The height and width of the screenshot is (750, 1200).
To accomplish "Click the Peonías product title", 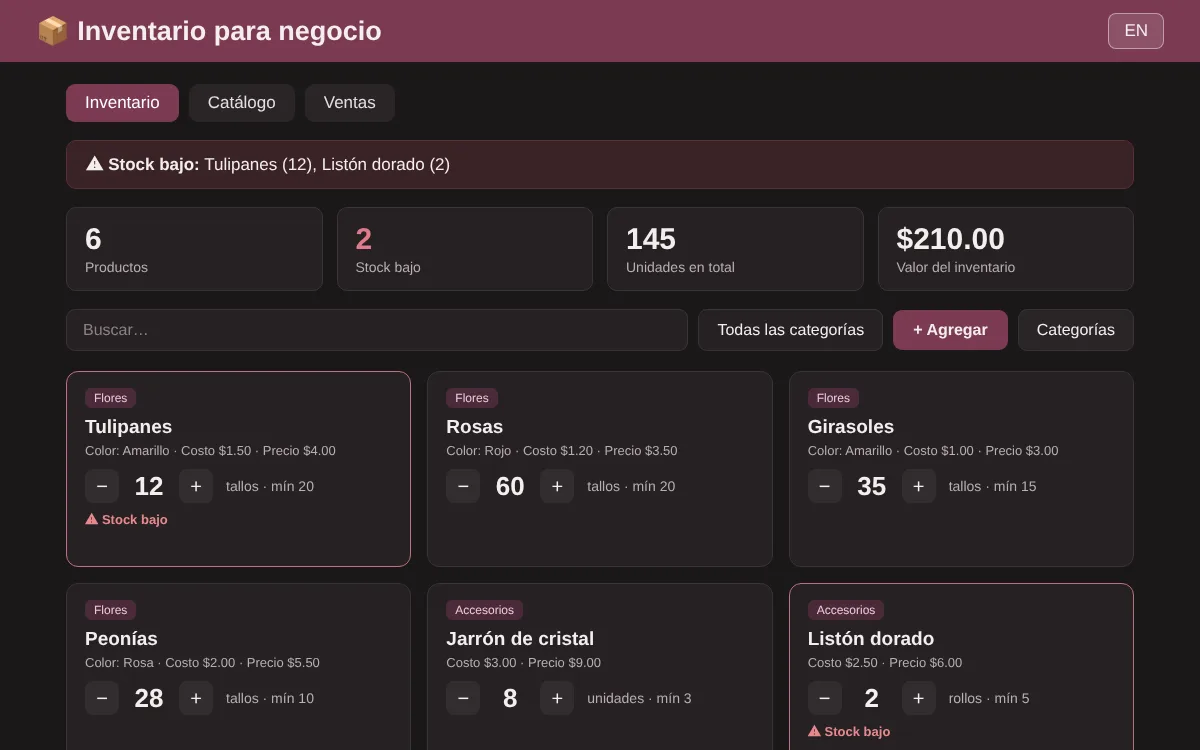I will 121,639.
